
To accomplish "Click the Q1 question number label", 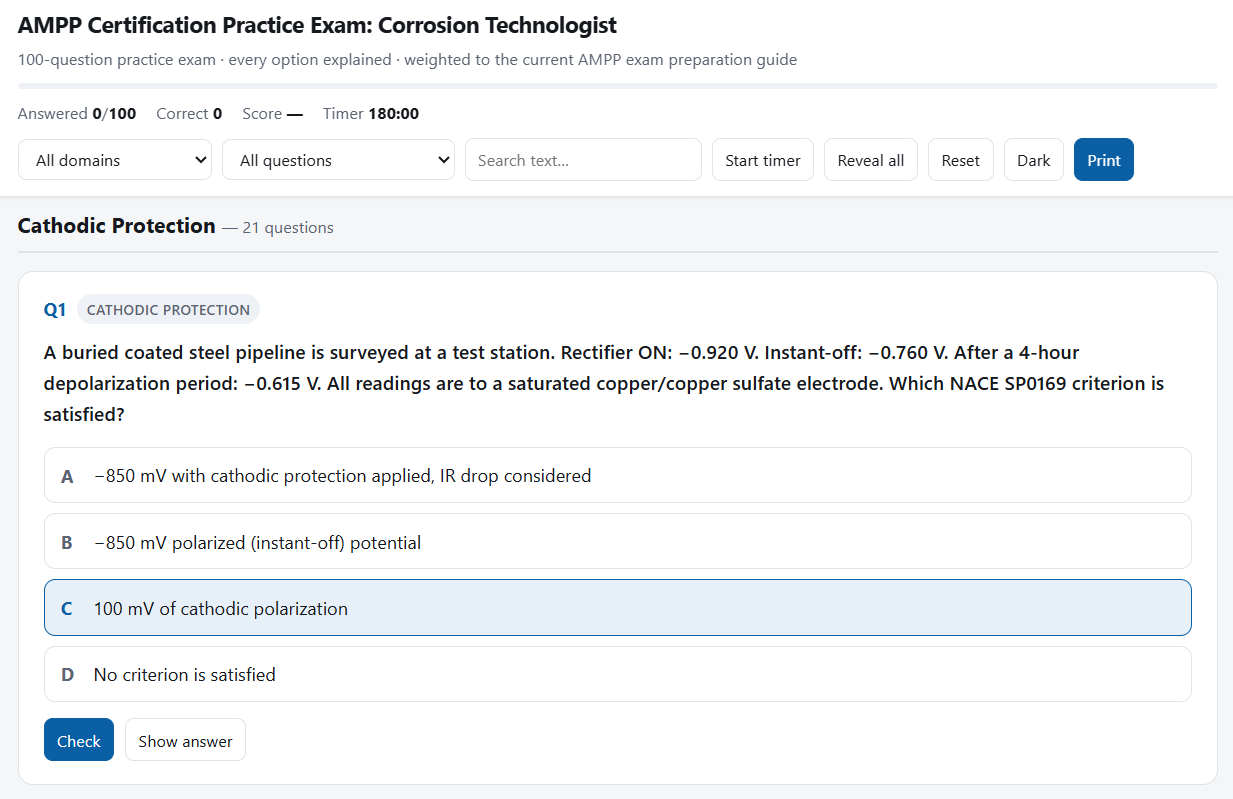I will tap(55, 310).
